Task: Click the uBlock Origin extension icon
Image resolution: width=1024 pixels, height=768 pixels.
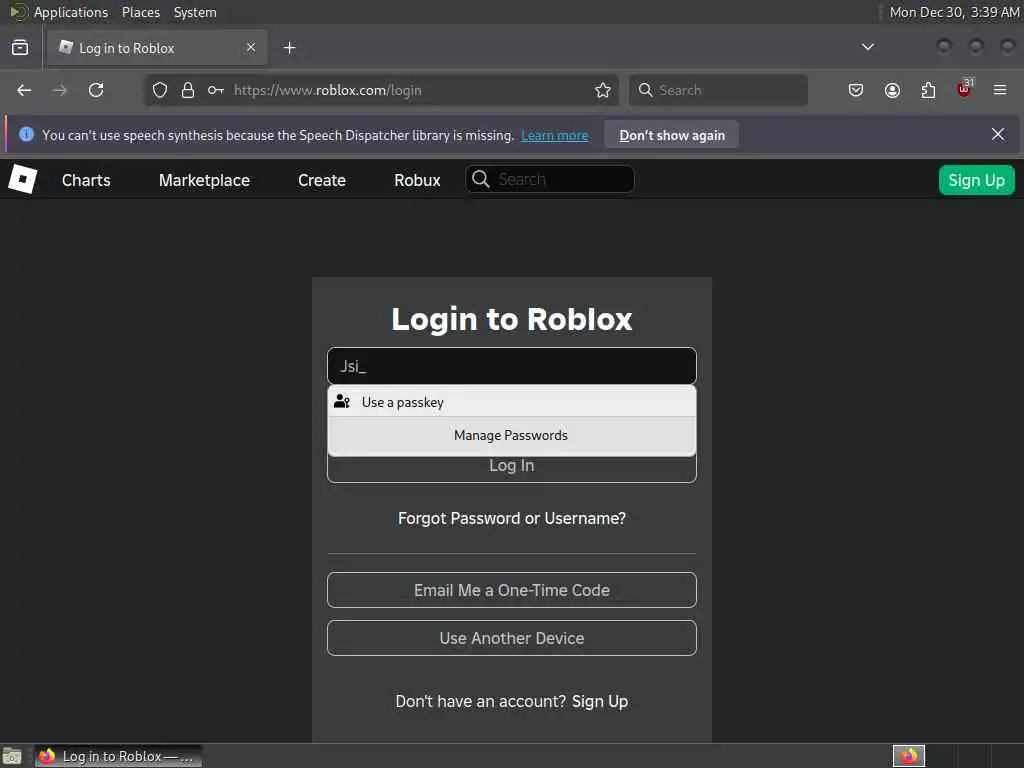Action: (964, 89)
